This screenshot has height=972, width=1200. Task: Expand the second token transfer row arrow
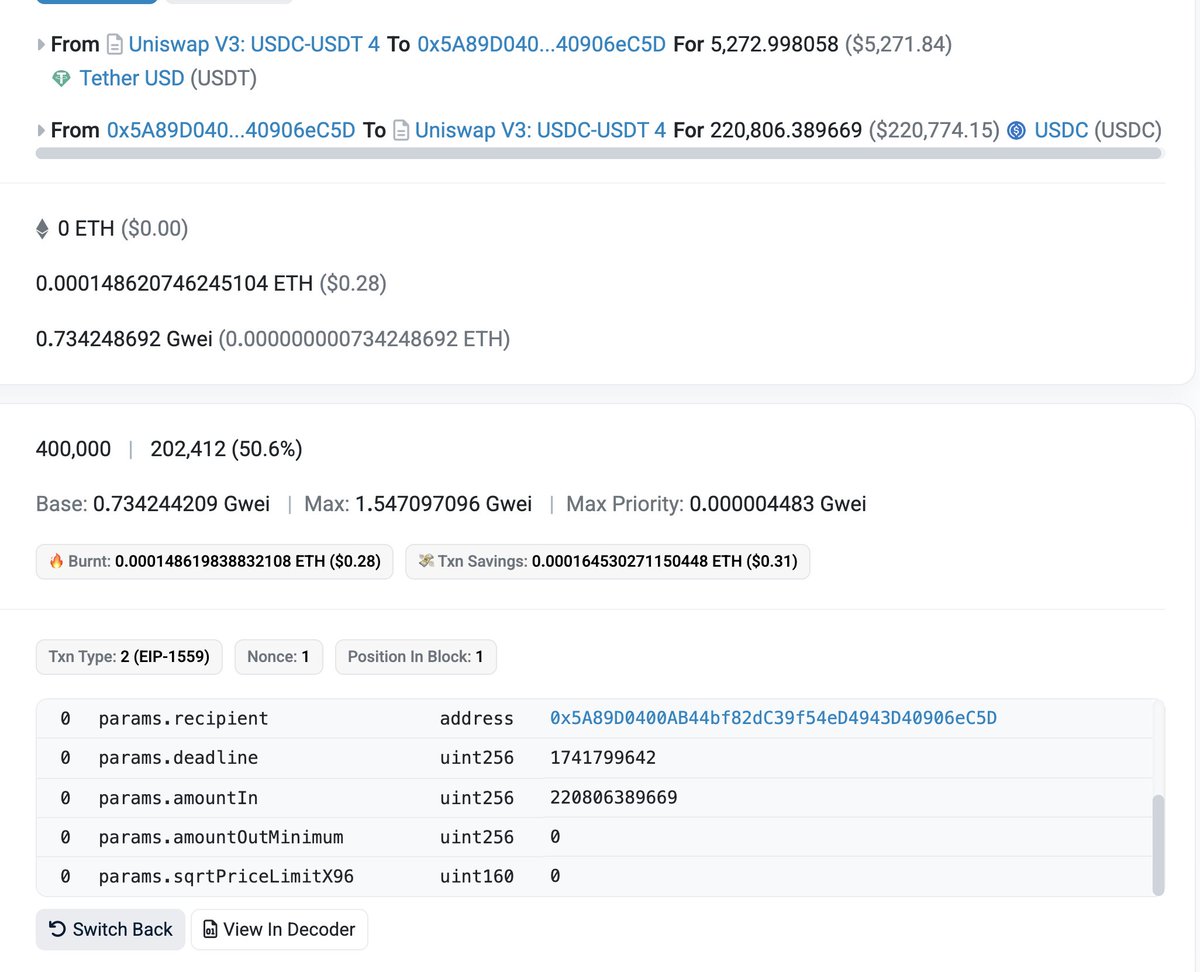tap(41, 130)
